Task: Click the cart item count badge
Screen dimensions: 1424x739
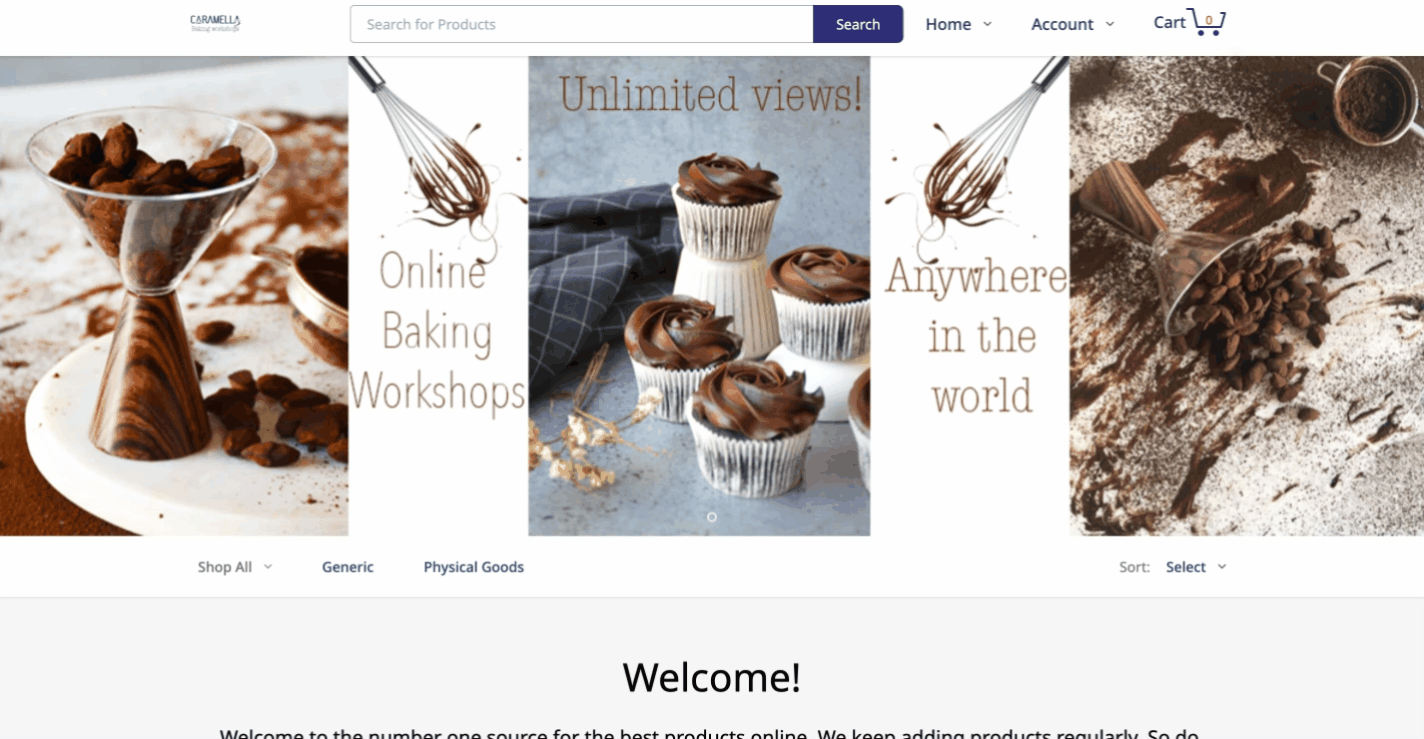Action: pyautogui.click(x=1209, y=20)
